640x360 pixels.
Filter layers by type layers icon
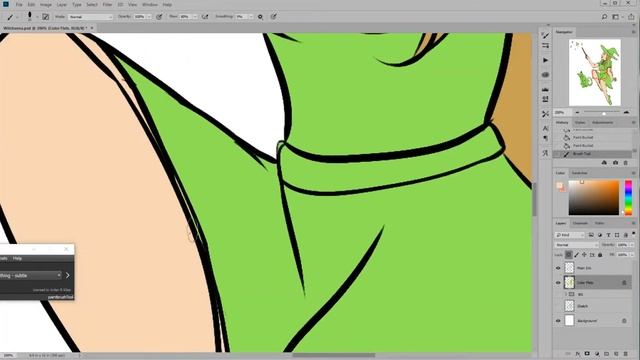coord(608,235)
